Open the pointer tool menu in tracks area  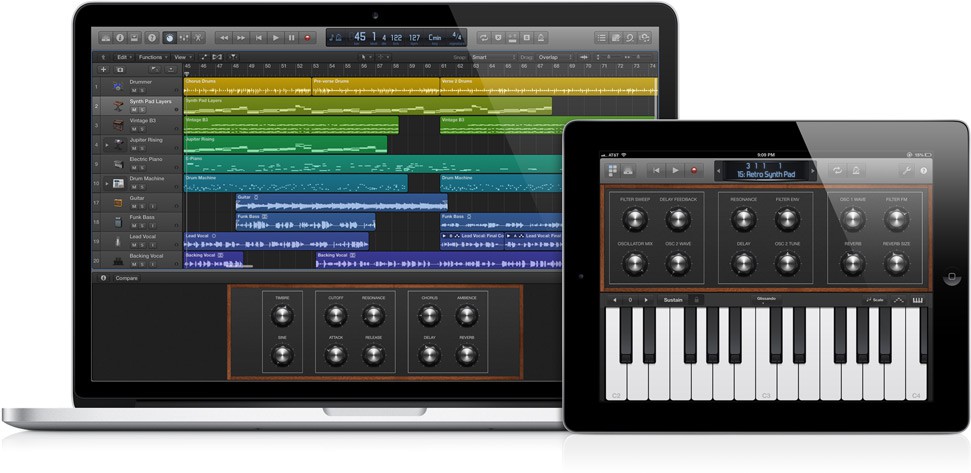(367, 57)
